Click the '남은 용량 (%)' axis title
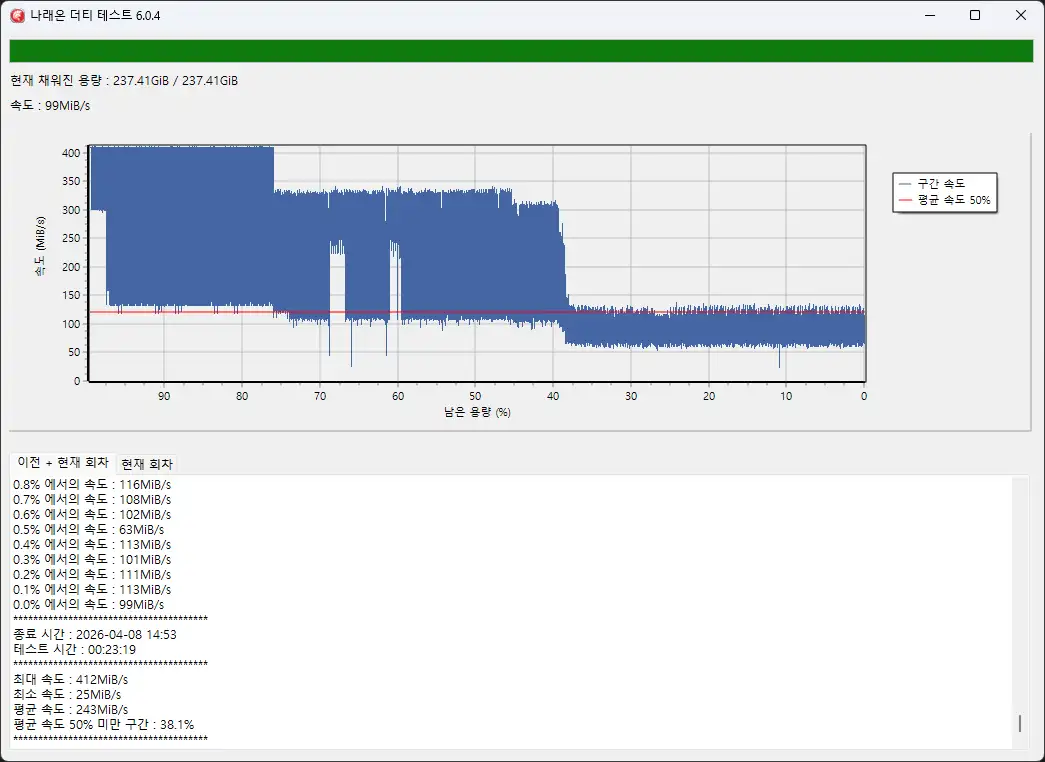Viewport: 1045px width, 762px height. pyautogui.click(x=477, y=412)
